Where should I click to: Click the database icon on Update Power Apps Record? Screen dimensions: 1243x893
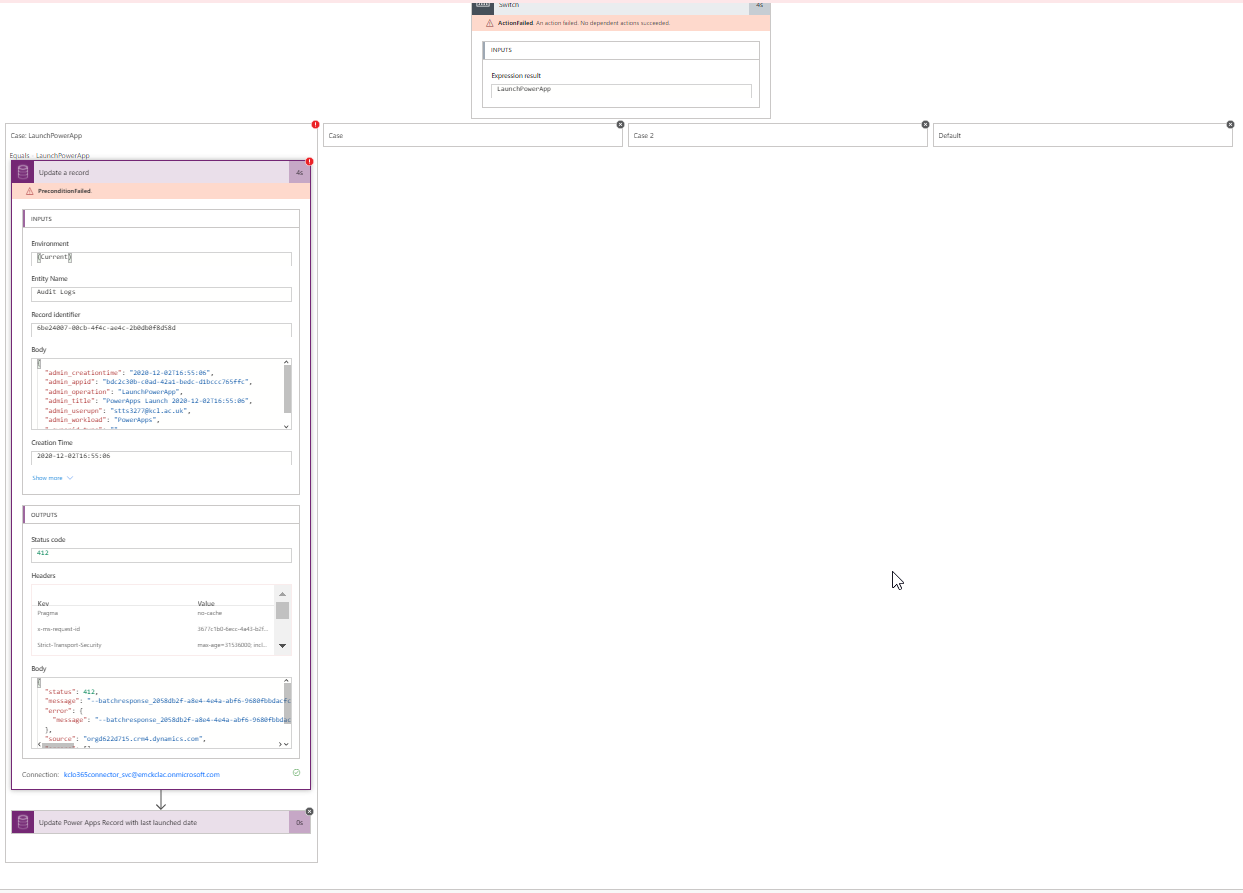[x=21, y=822]
